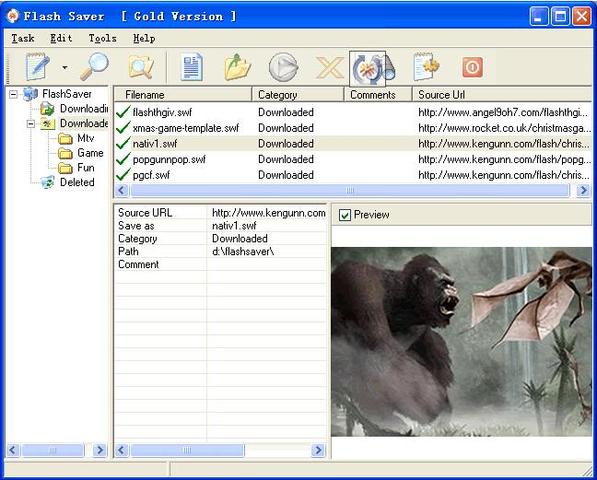Click the Mtv folder icon
Image resolution: width=597 pixels, height=480 pixels.
point(65,139)
